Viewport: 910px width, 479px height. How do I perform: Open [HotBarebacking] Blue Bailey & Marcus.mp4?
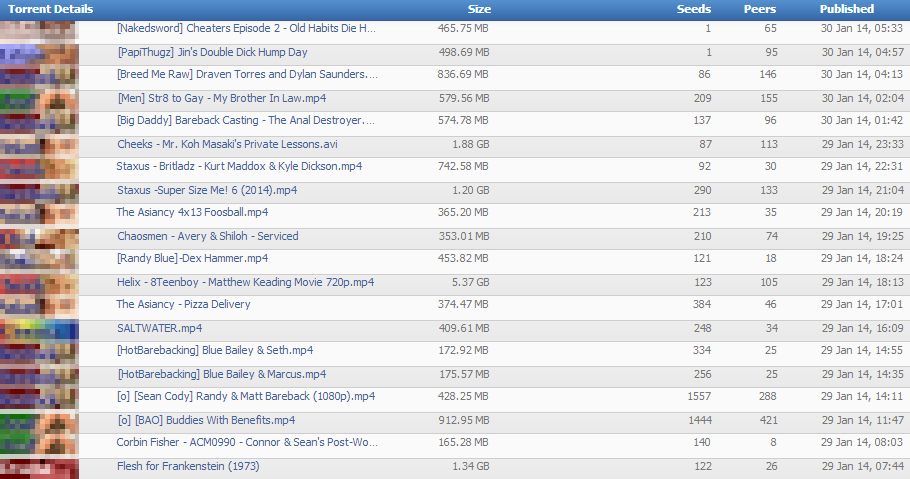(x=222, y=374)
